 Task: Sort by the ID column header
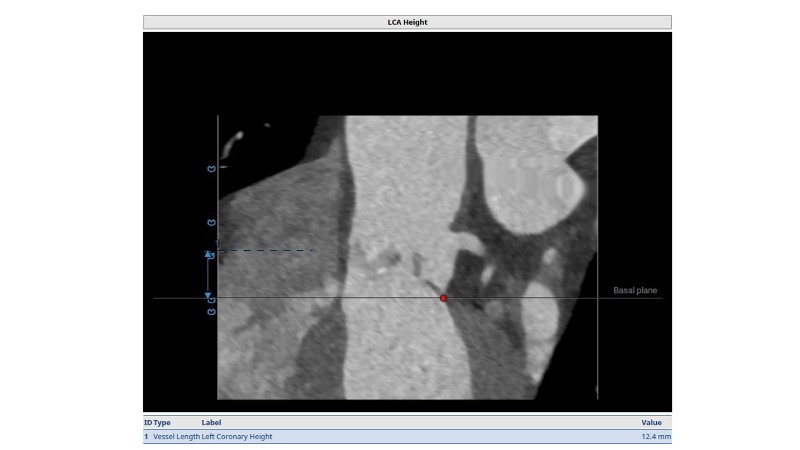pyautogui.click(x=147, y=423)
